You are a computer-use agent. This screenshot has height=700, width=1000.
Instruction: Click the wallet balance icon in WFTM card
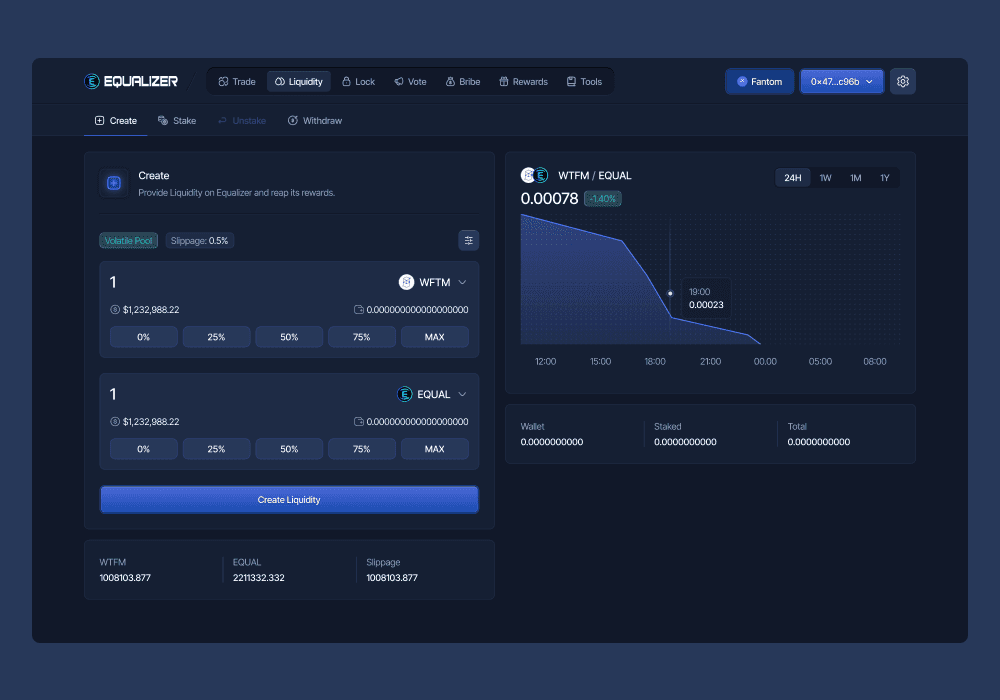pos(359,310)
